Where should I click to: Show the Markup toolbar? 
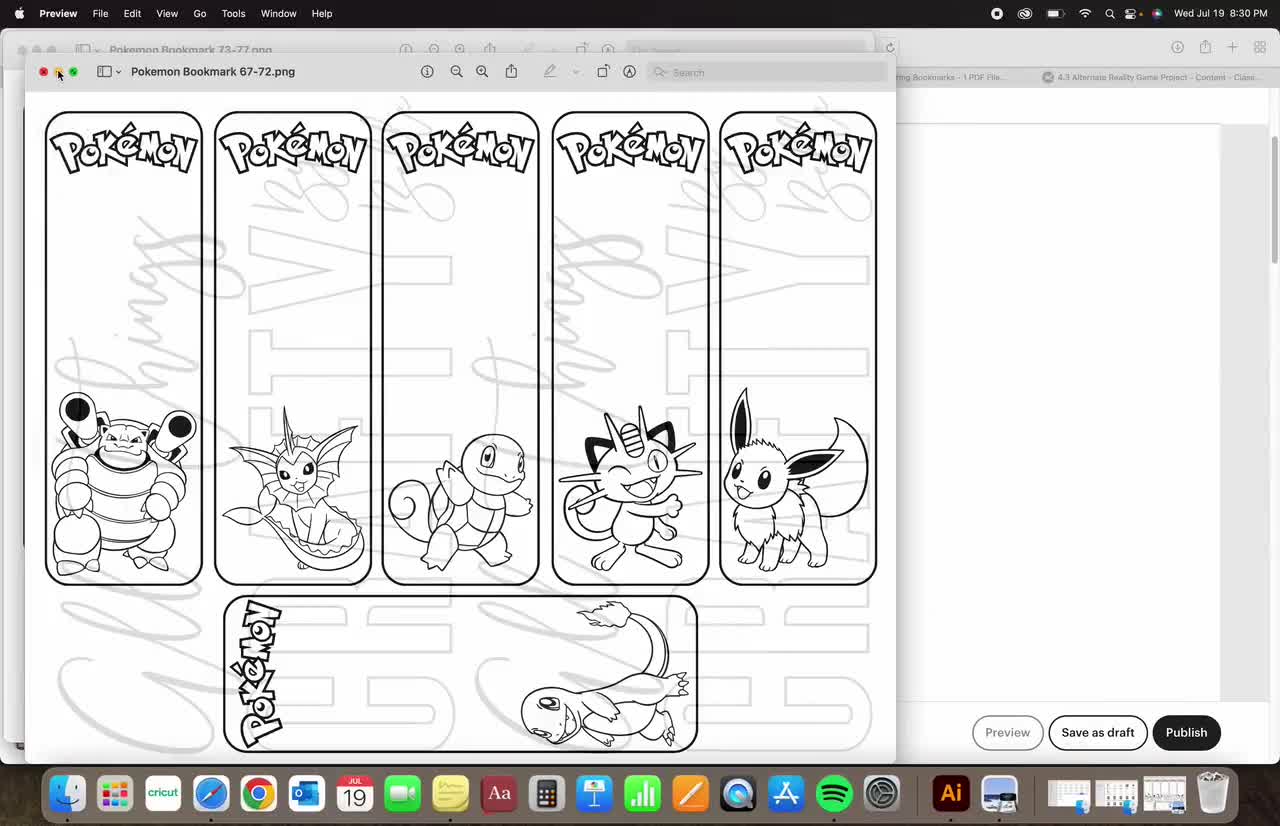pyautogui.click(x=629, y=72)
